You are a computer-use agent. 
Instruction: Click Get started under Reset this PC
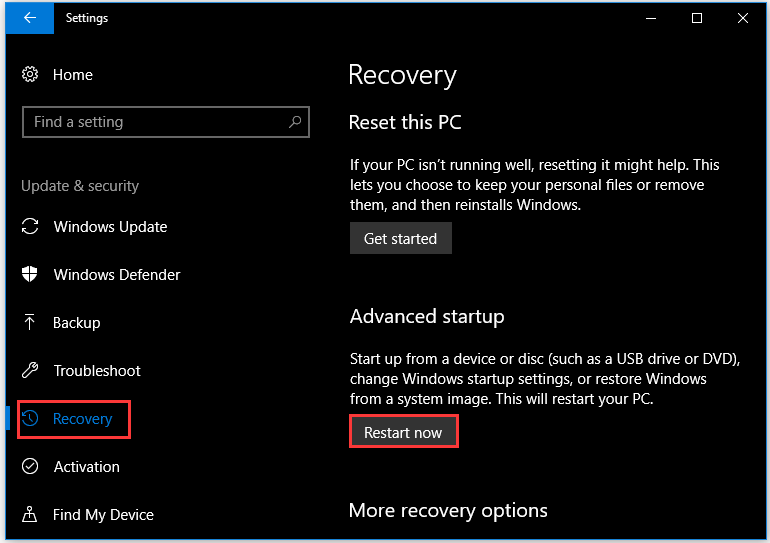tap(401, 238)
